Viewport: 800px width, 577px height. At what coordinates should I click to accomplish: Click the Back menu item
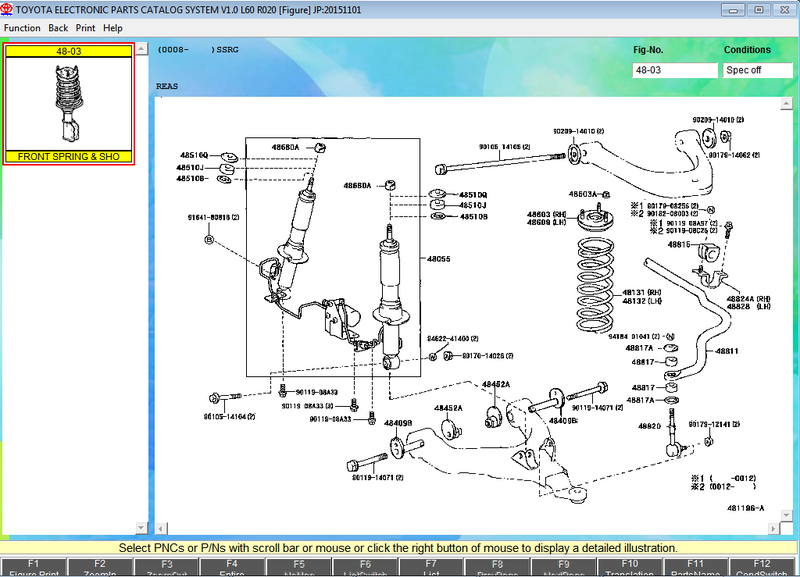[58, 28]
